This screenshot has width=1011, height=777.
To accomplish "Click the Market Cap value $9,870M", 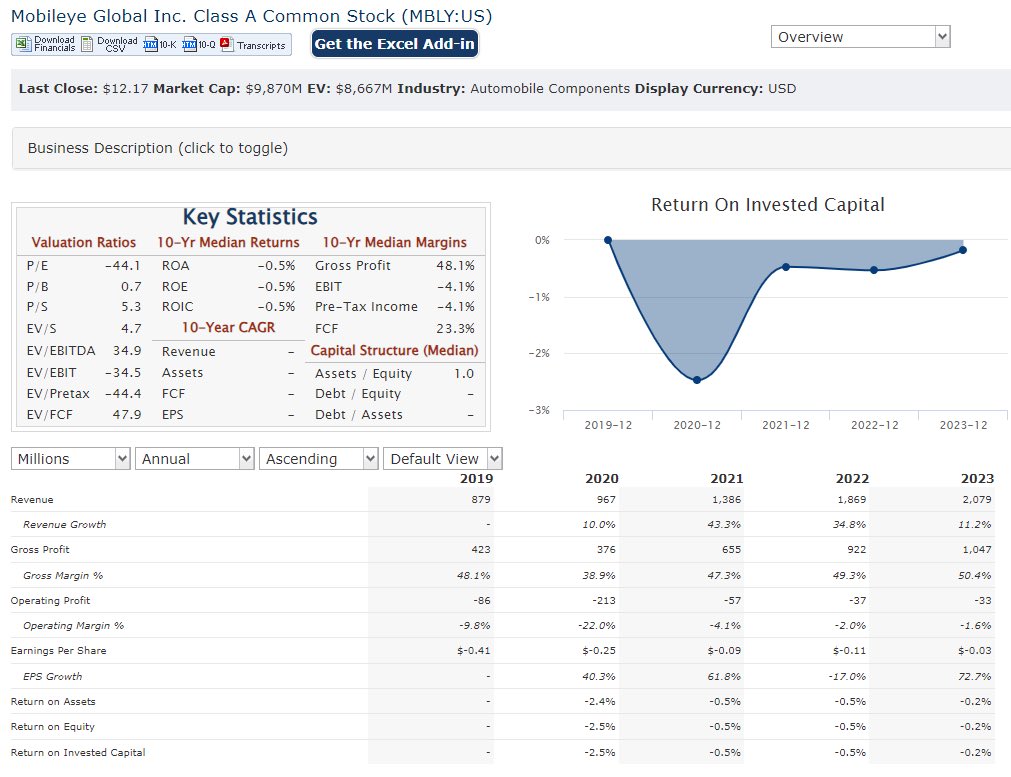I will pos(273,89).
